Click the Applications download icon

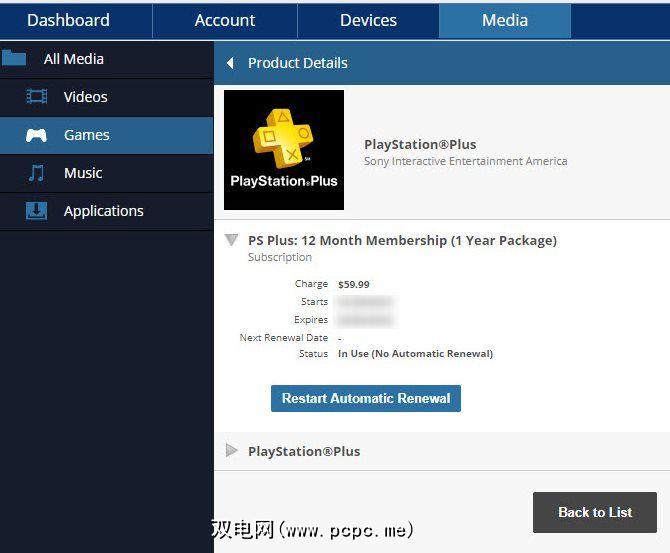(37, 211)
